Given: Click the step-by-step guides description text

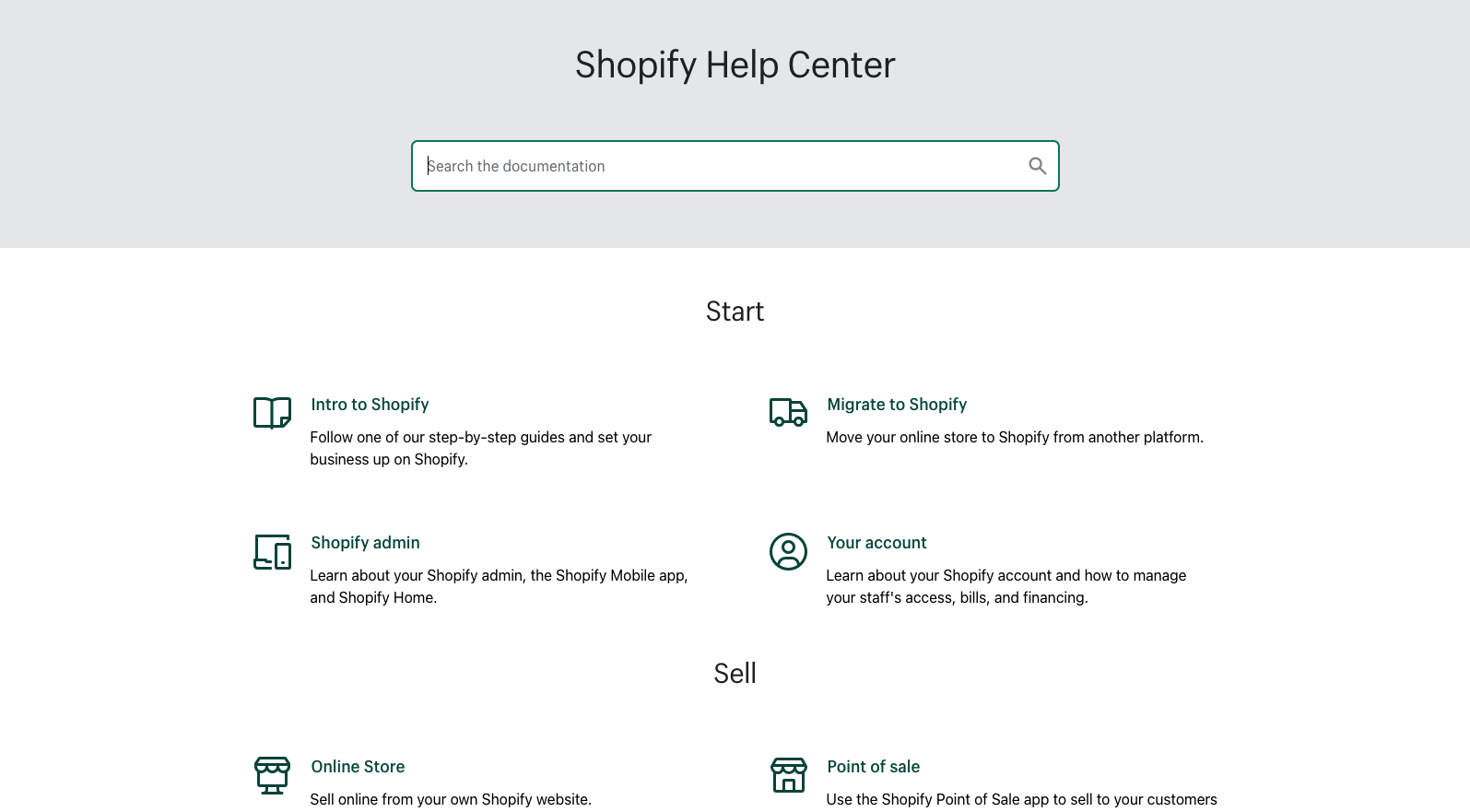Looking at the screenshot, I should coord(480,448).
